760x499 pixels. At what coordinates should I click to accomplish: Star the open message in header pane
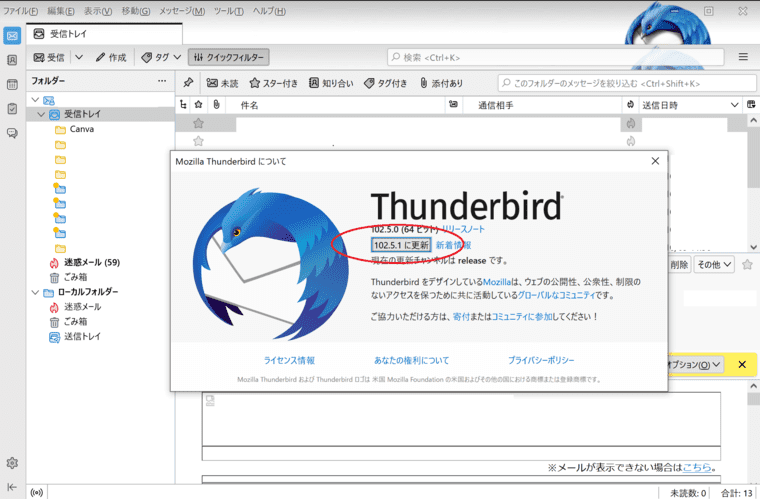pos(747,265)
